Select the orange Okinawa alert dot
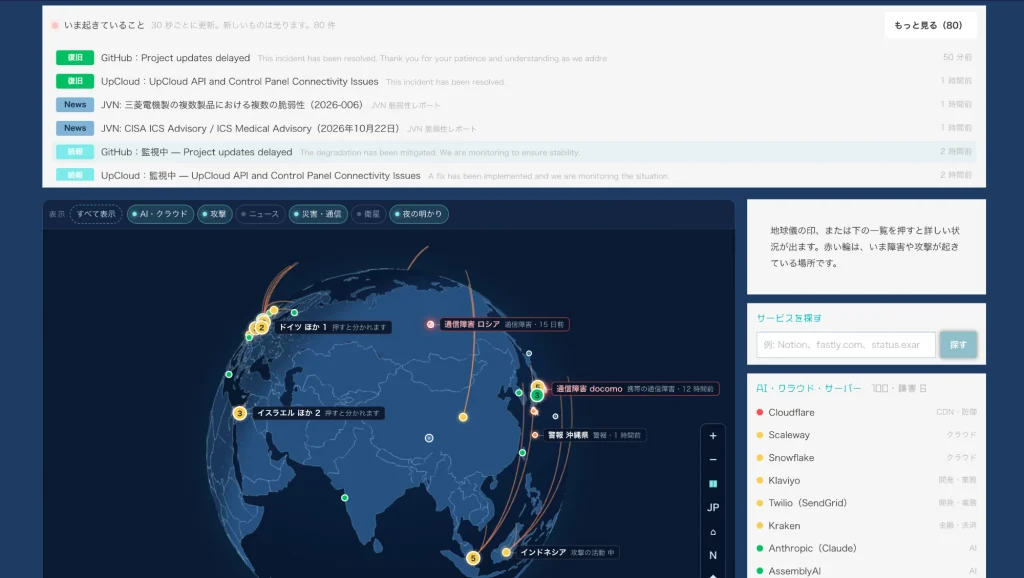This screenshot has width=1024, height=578. click(x=535, y=435)
